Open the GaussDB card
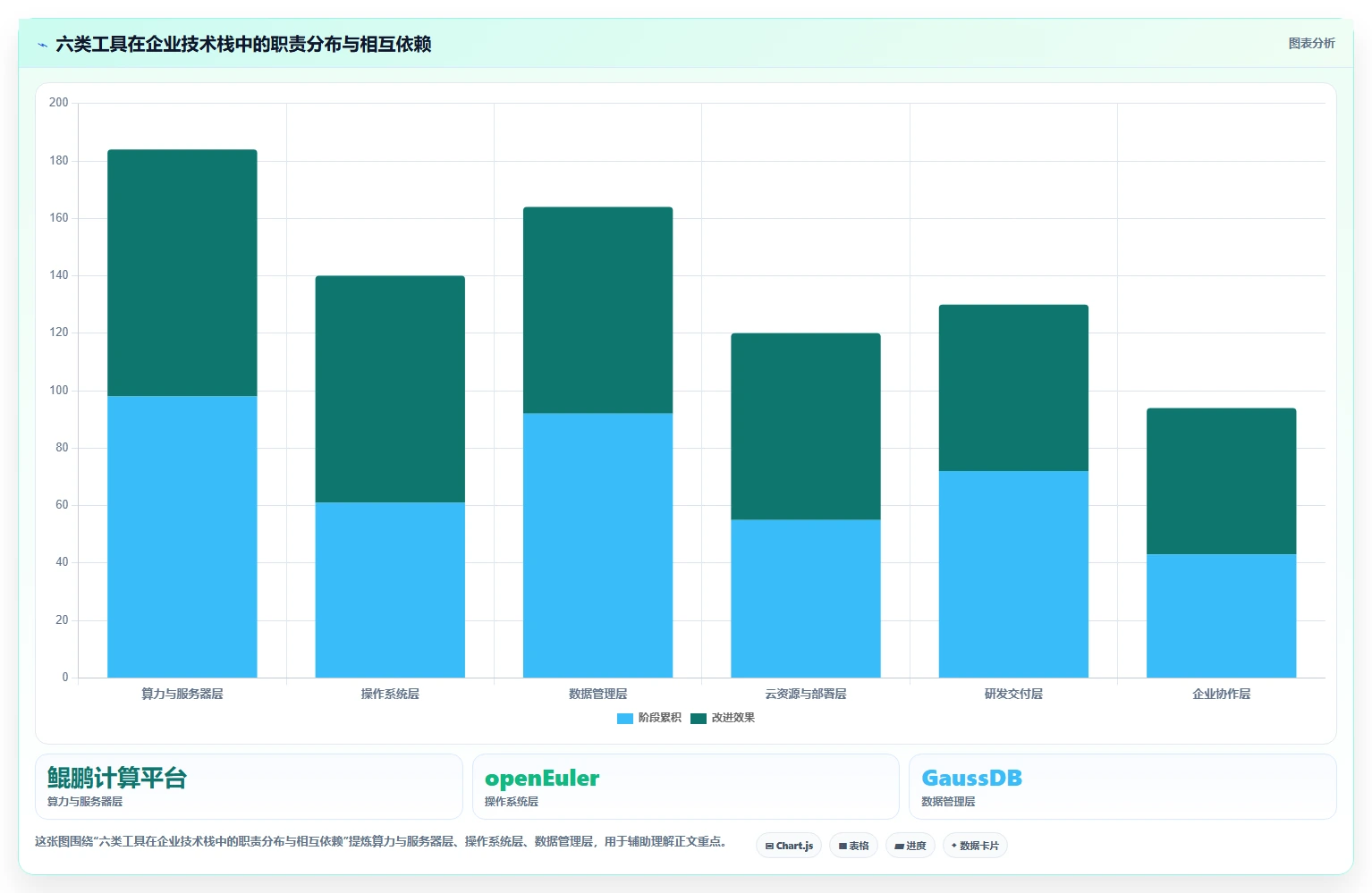 click(x=1122, y=787)
